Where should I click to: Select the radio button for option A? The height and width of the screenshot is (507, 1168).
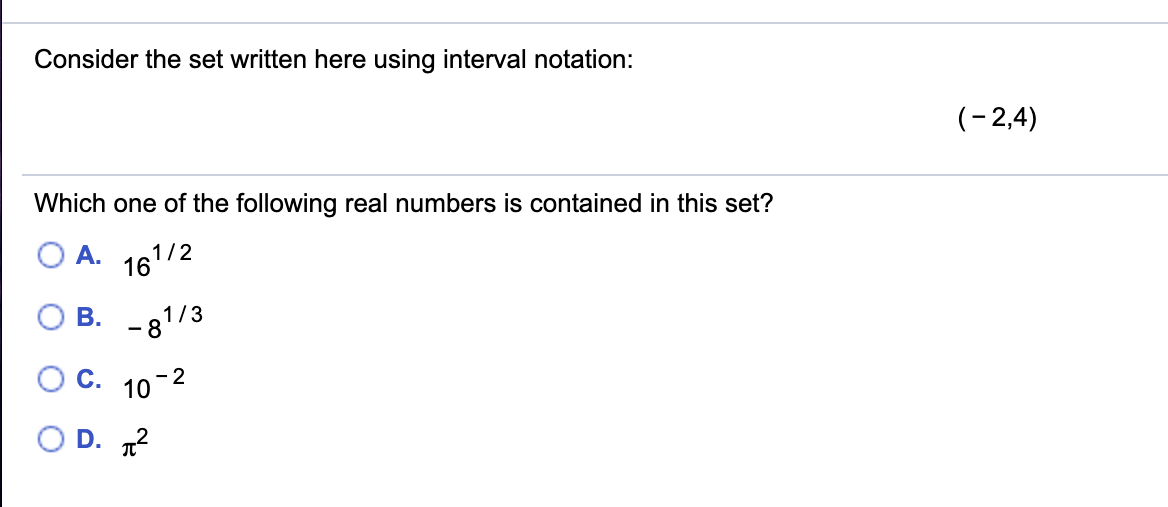click(52, 256)
